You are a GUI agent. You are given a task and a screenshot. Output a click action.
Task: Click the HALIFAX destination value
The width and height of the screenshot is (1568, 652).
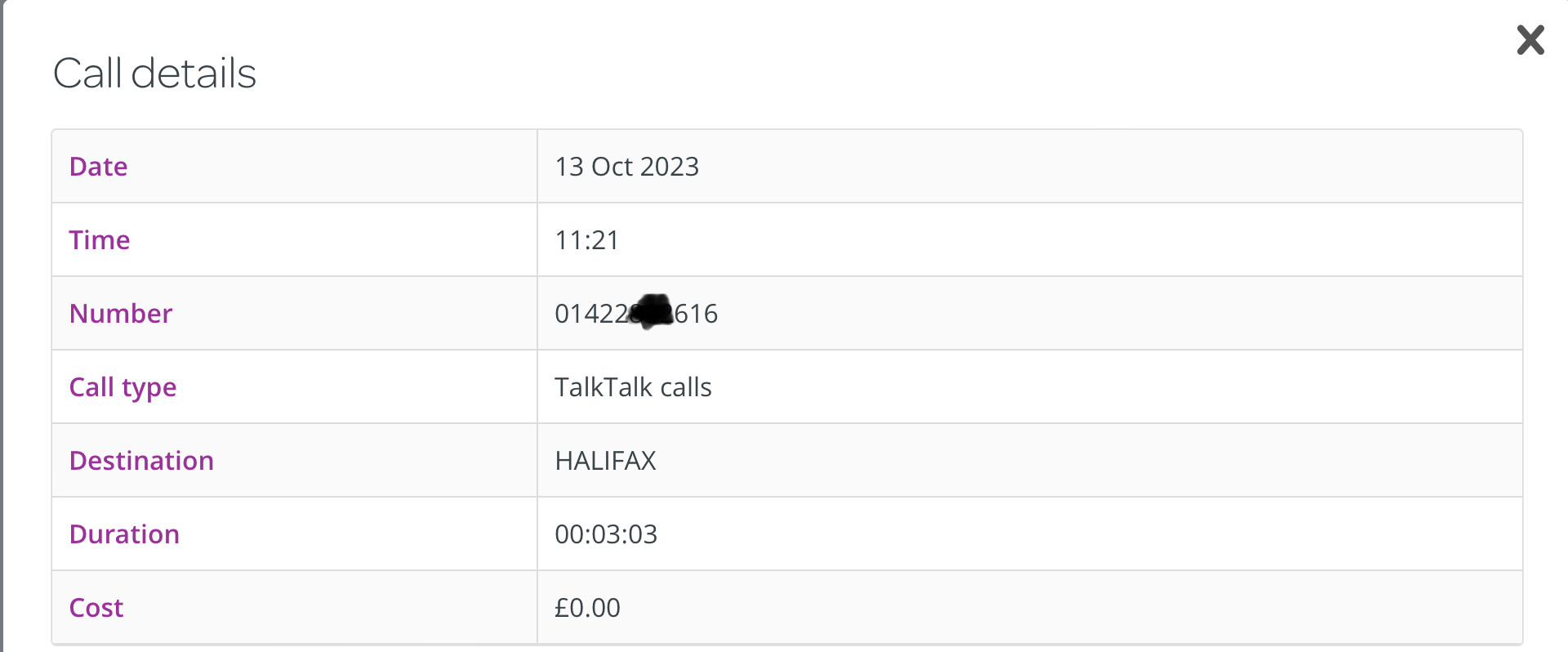pyautogui.click(x=605, y=461)
